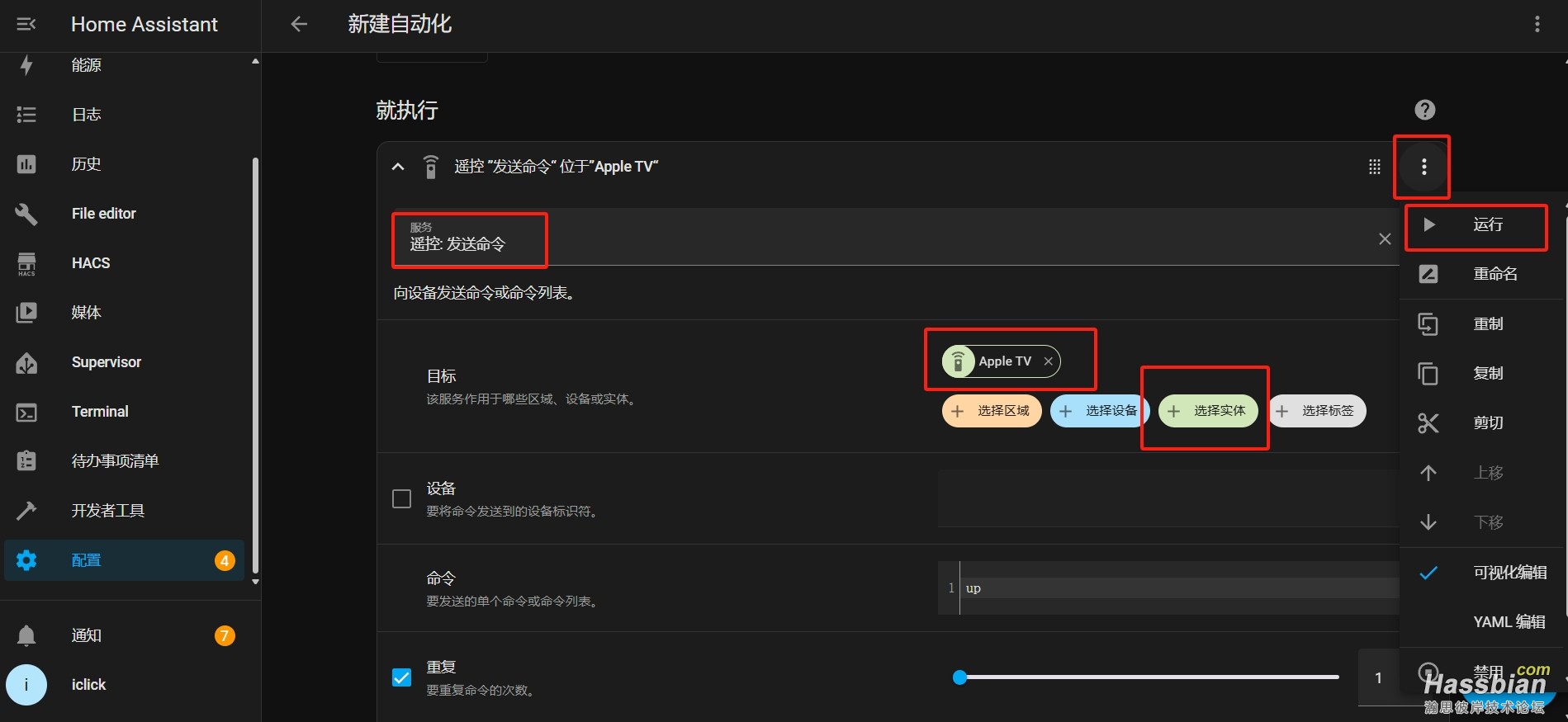Select 重命名 from the action menu
Screen dimensions: 1568x722
[x=1483, y=274]
